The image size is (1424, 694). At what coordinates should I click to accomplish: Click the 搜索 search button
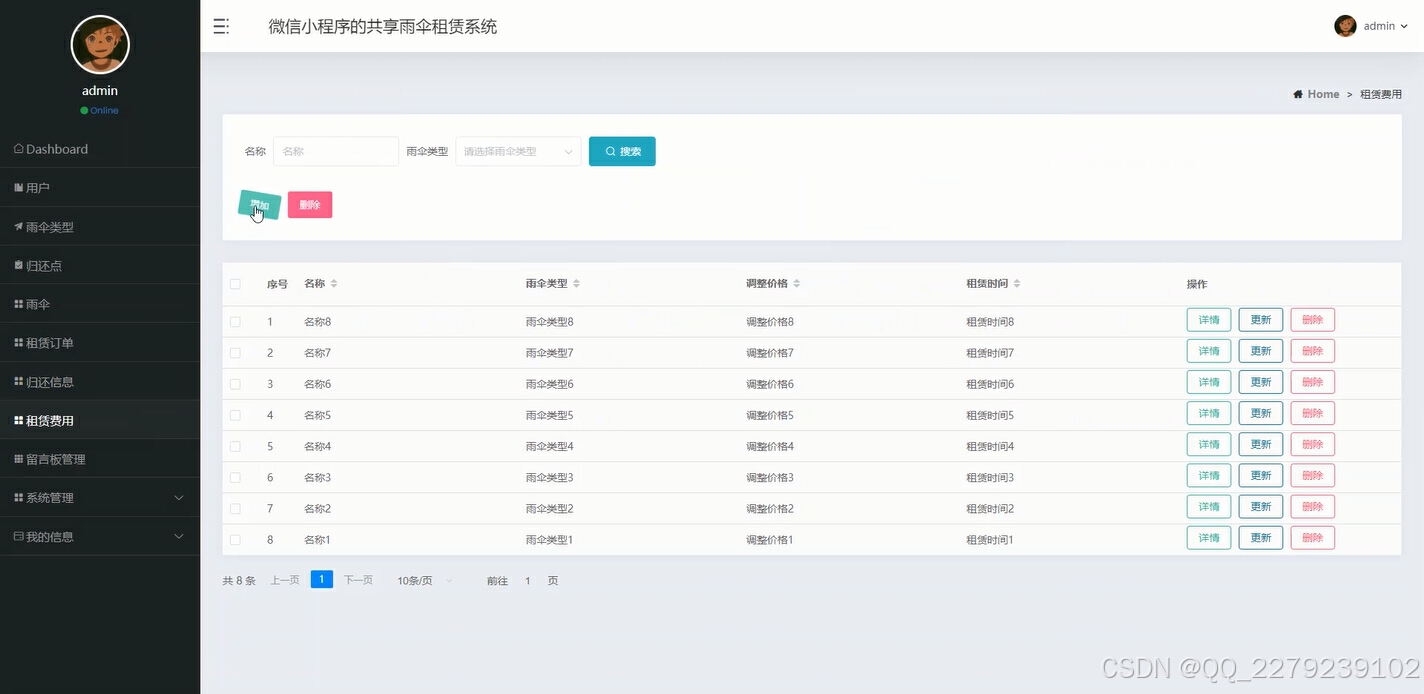622,151
